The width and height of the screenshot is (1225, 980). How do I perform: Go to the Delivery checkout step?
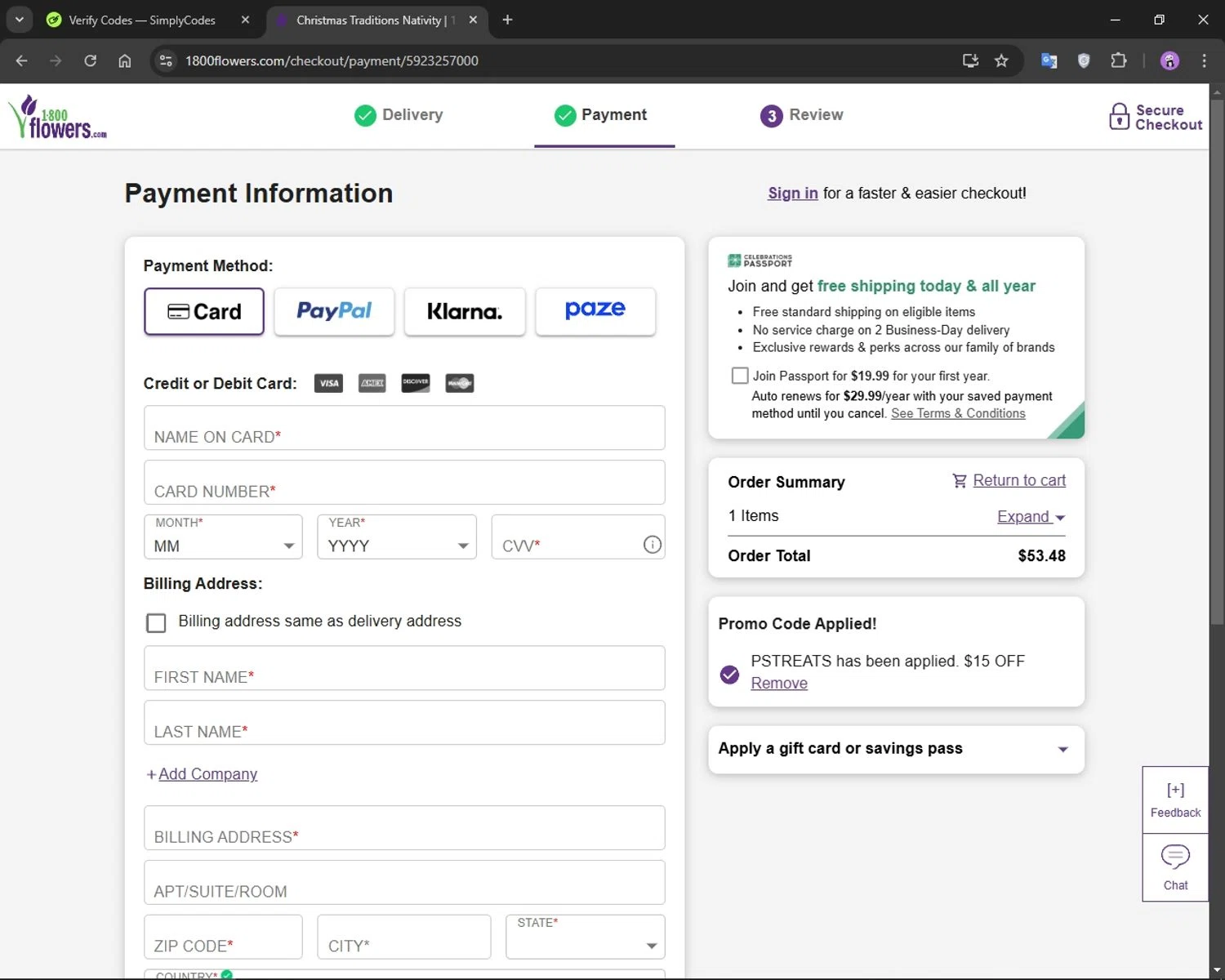click(399, 115)
